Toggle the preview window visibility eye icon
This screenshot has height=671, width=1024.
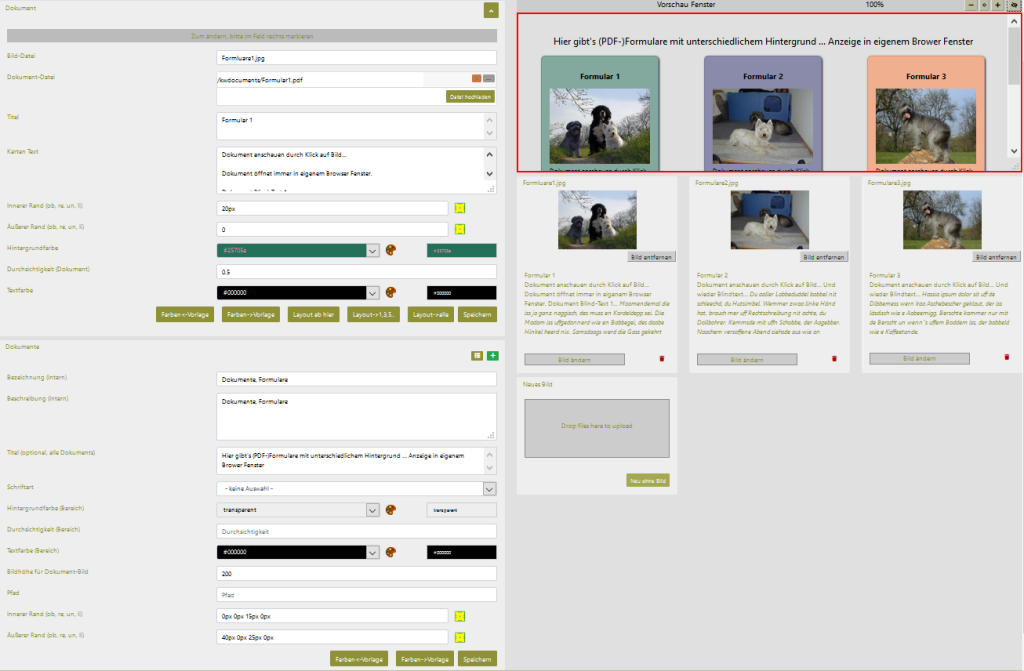click(1012, 5)
